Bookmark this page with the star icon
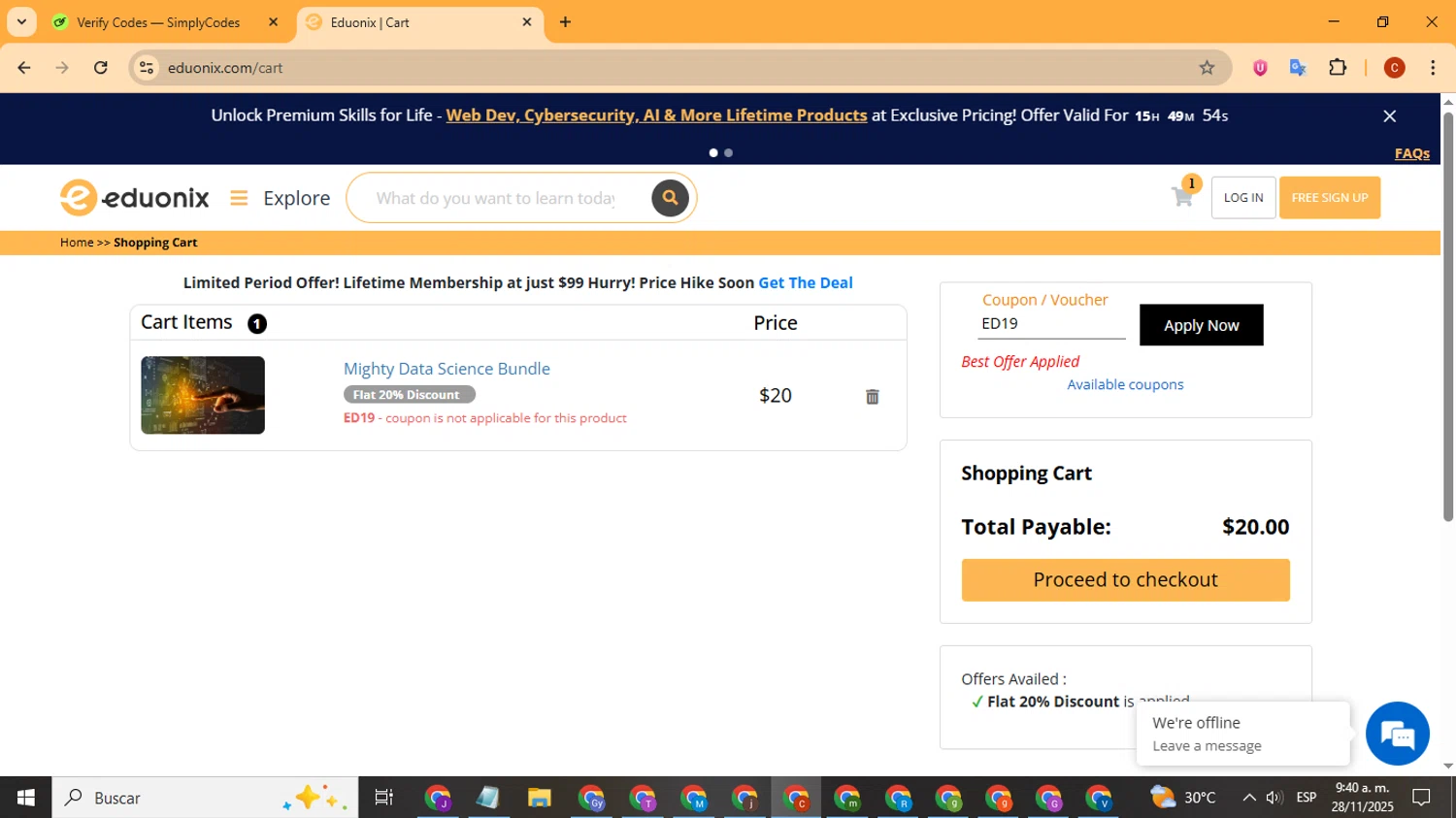 pyautogui.click(x=1207, y=68)
